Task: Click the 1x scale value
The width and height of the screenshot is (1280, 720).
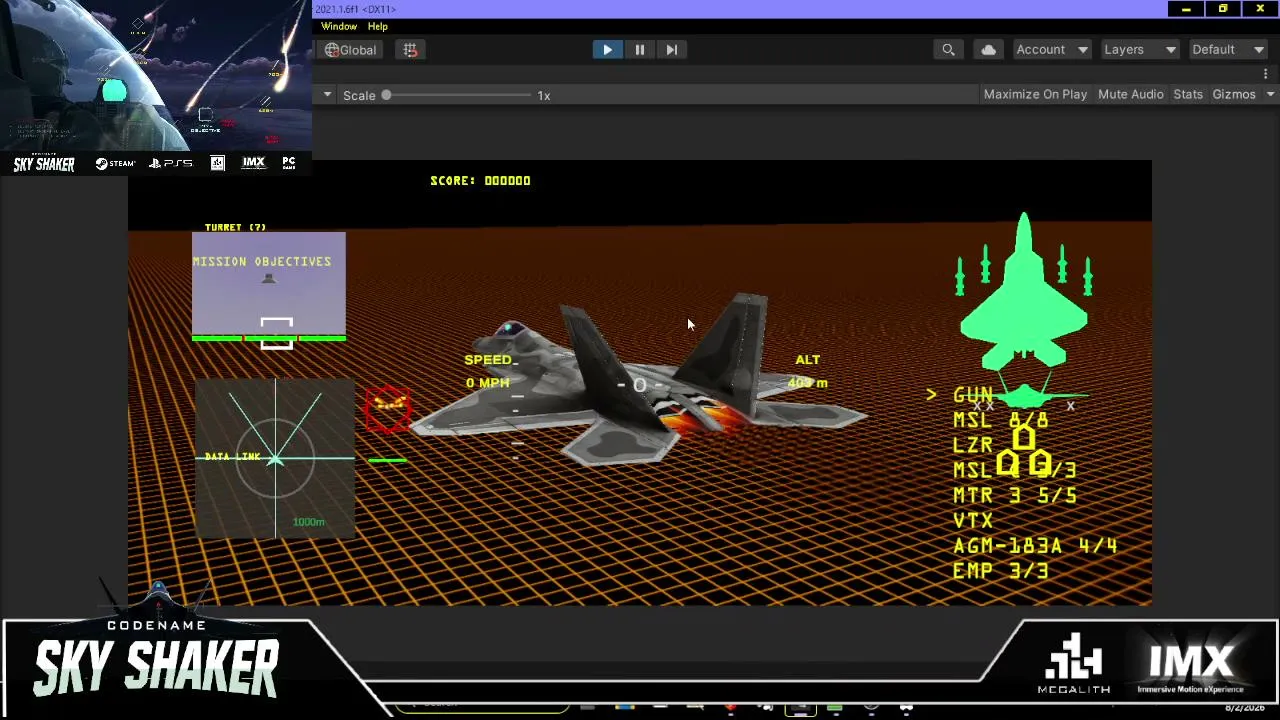Action: point(544,95)
